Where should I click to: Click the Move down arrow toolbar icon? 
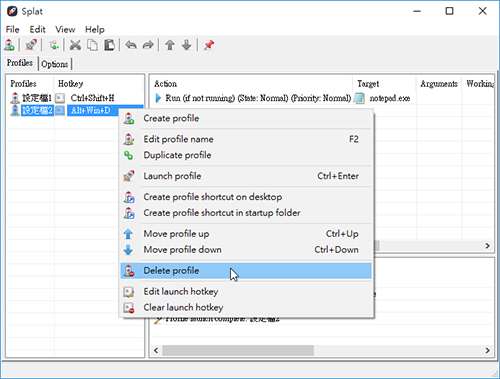click(187, 45)
